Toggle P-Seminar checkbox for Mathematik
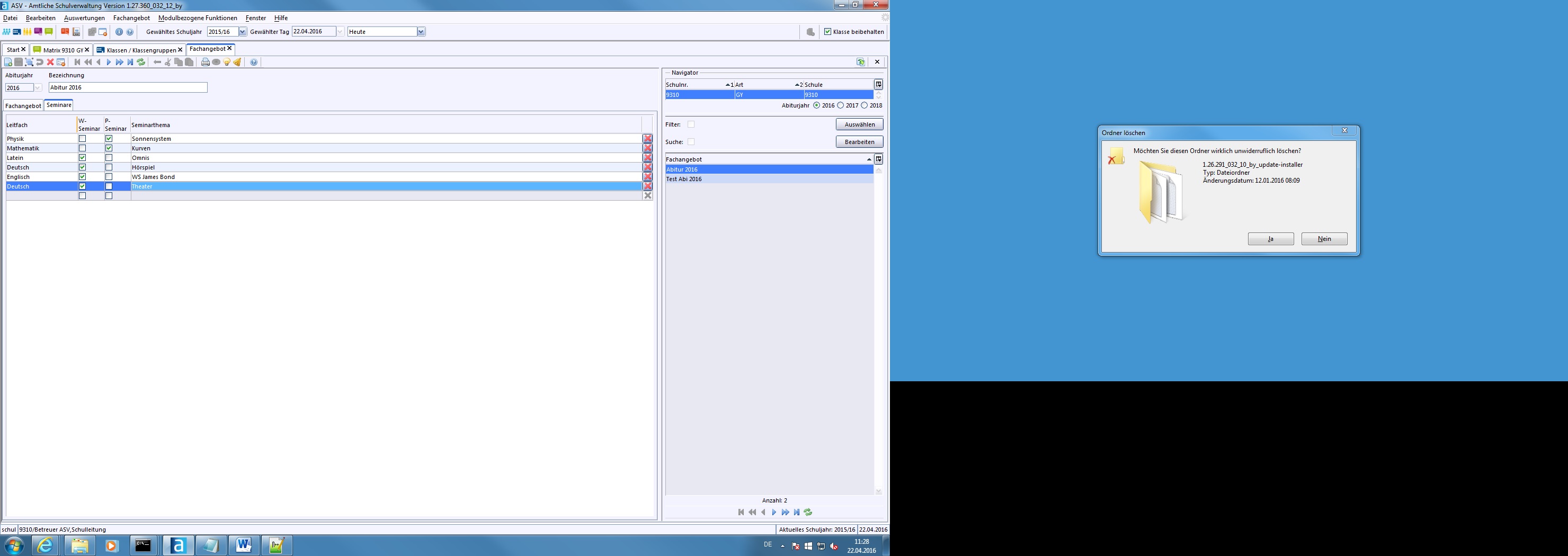This screenshot has width=1568, height=556. tap(109, 148)
